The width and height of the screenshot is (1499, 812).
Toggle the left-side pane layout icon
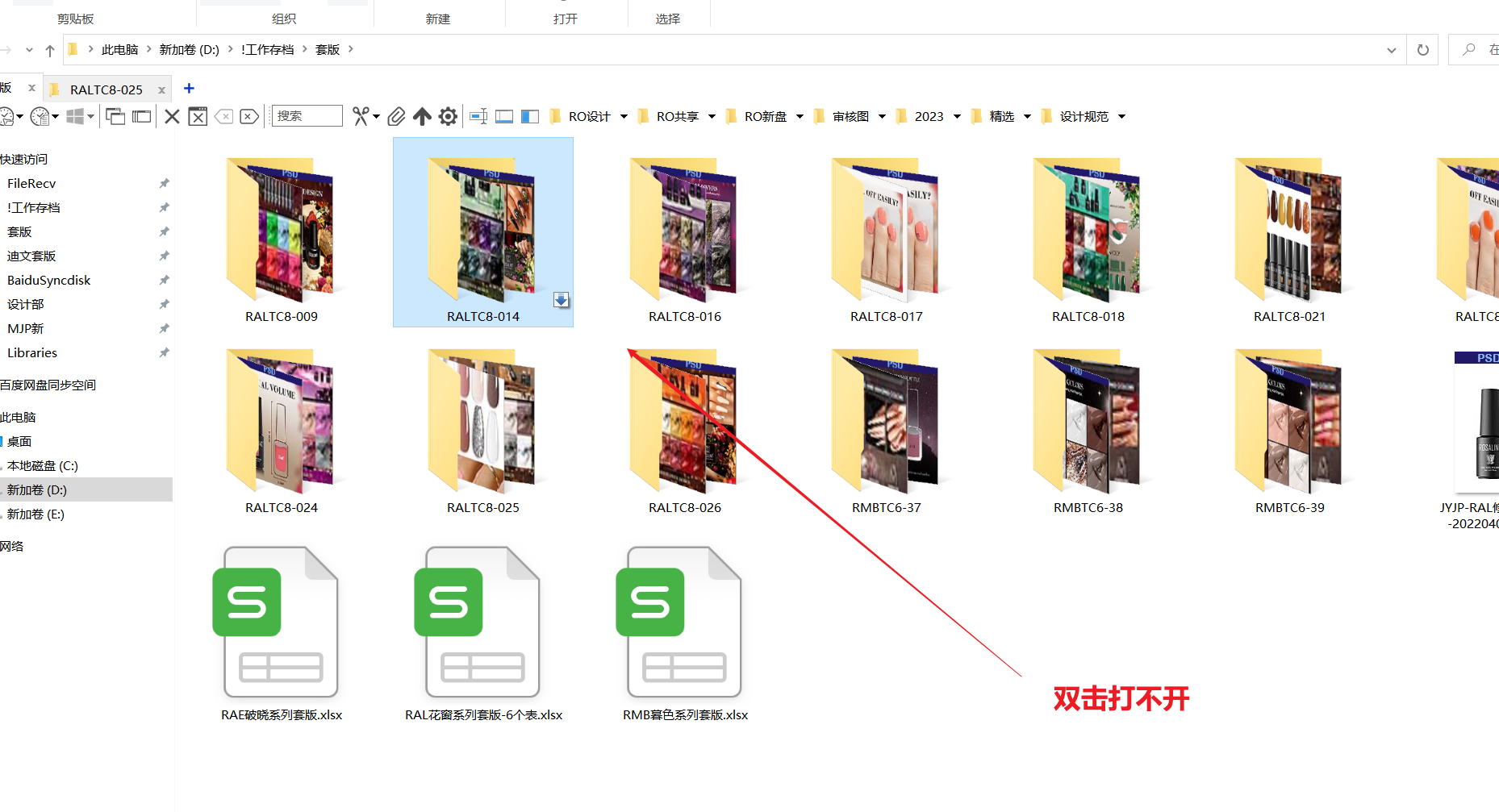point(530,117)
